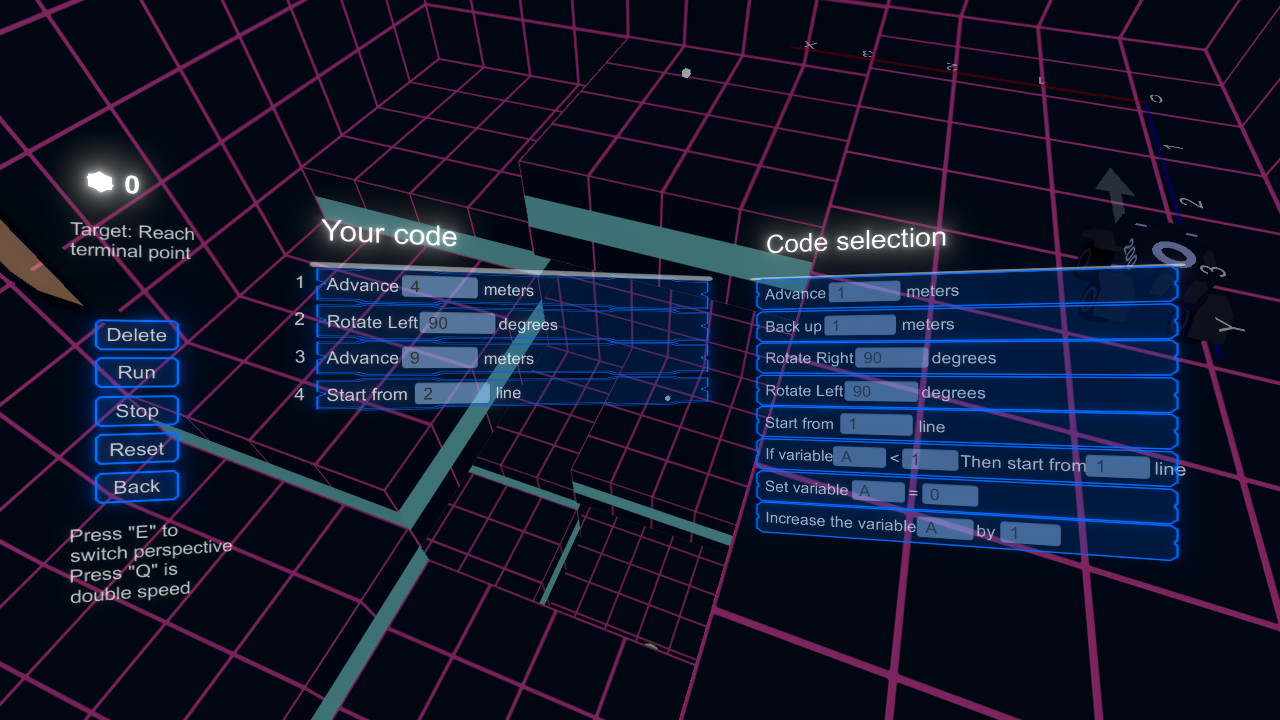The height and width of the screenshot is (720, 1280).
Task: Edit Advance meters field in Code selection
Action: coord(865,292)
